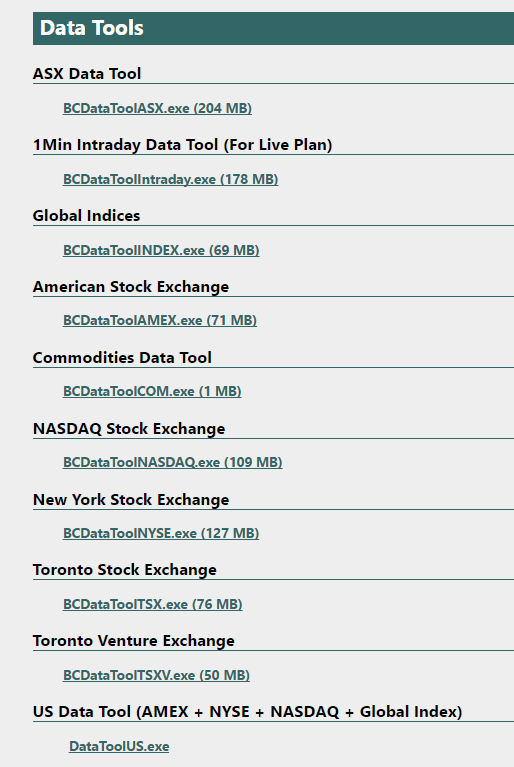514x767 pixels.
Task: Click the Toronto Venture Exchange heading
Action: point(134,641)
